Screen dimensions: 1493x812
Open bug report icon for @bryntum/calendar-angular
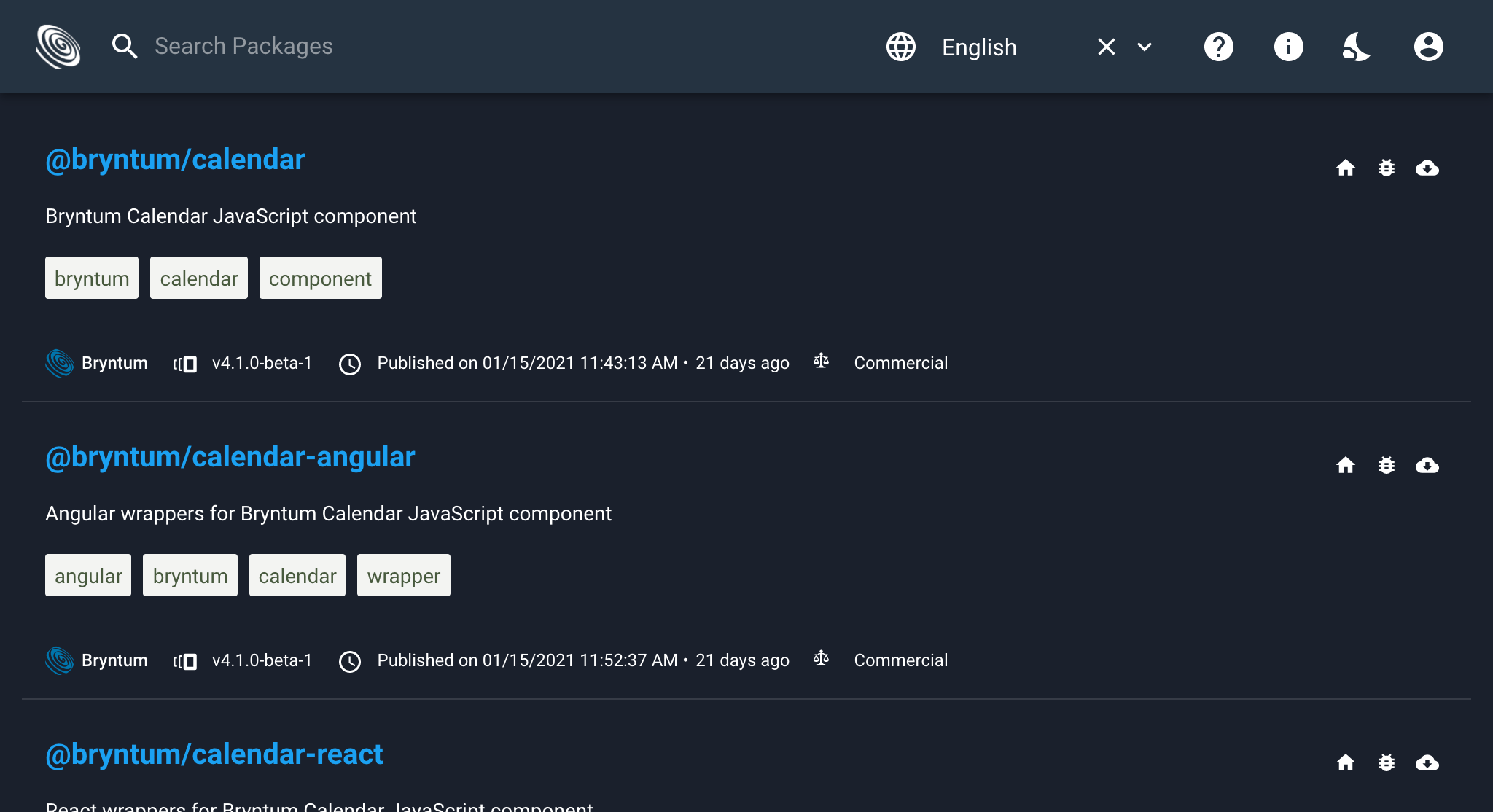(1387, 466)
